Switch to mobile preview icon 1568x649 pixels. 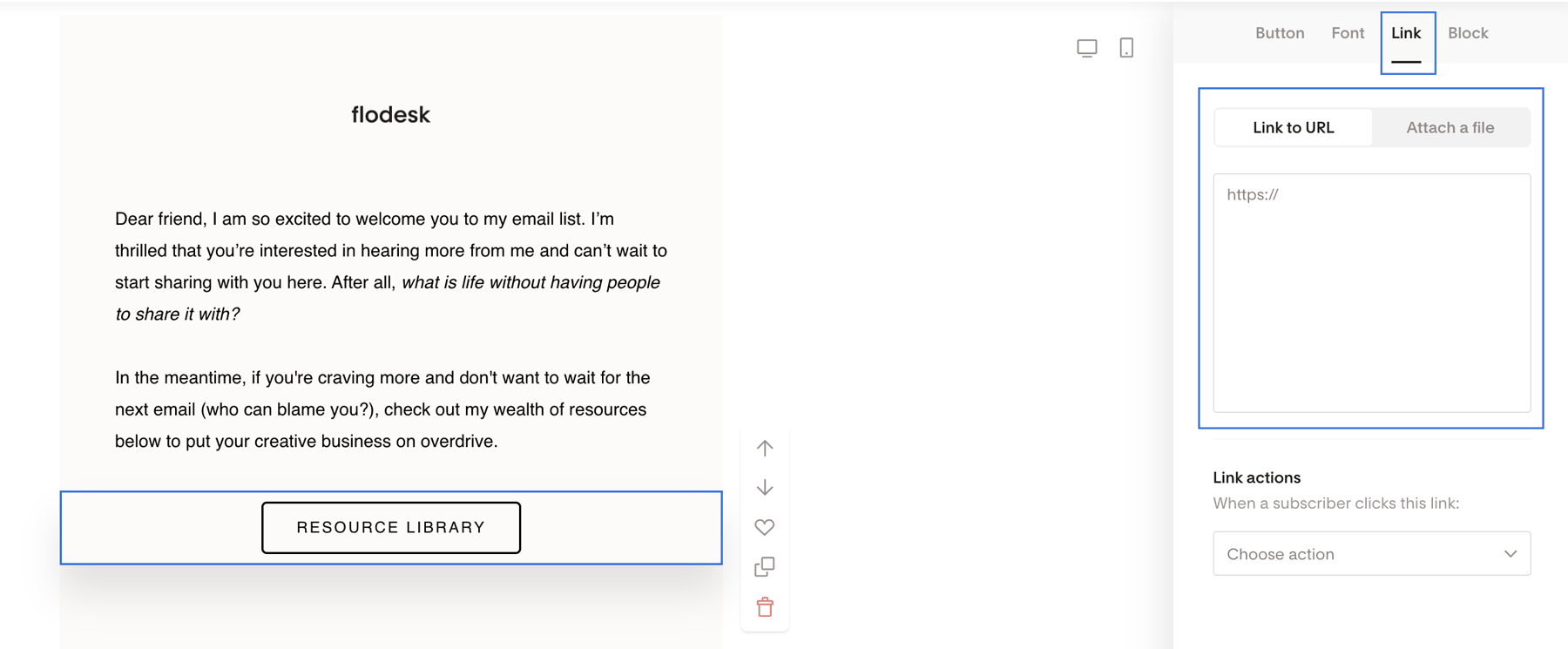pyautogui.click(x=1126, y=48)
